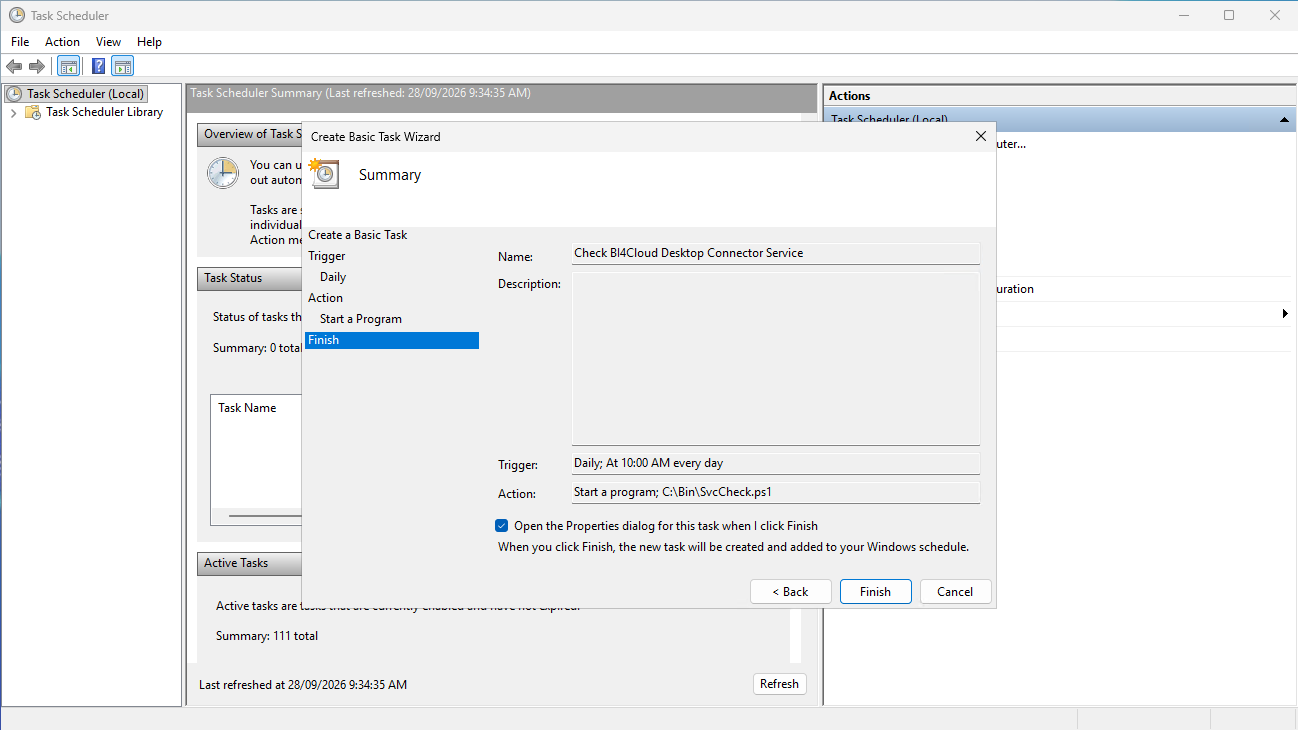Open the View menu

click(108, 42)
